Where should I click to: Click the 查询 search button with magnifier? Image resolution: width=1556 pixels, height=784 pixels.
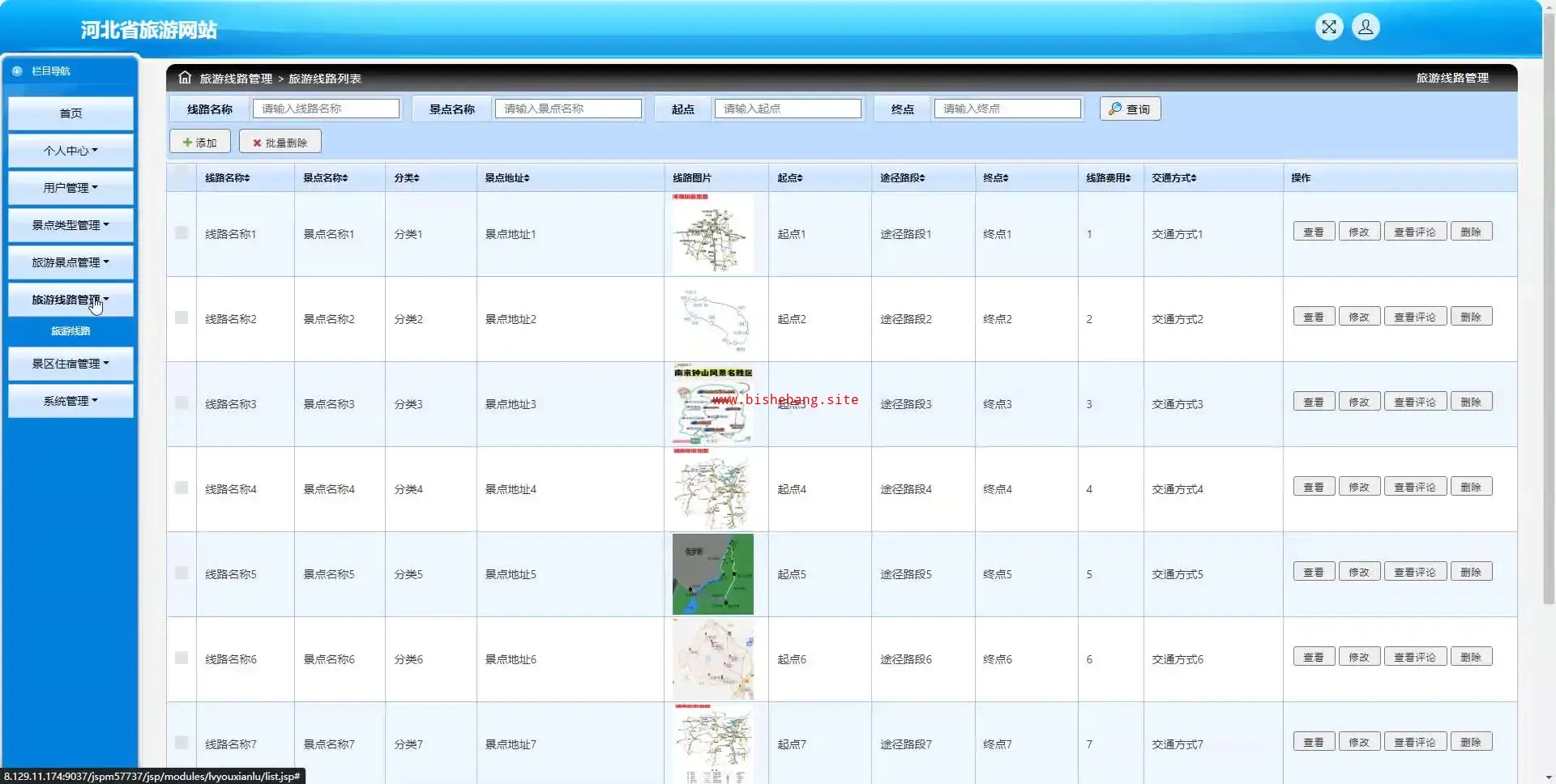click(x=1130, y=109)
